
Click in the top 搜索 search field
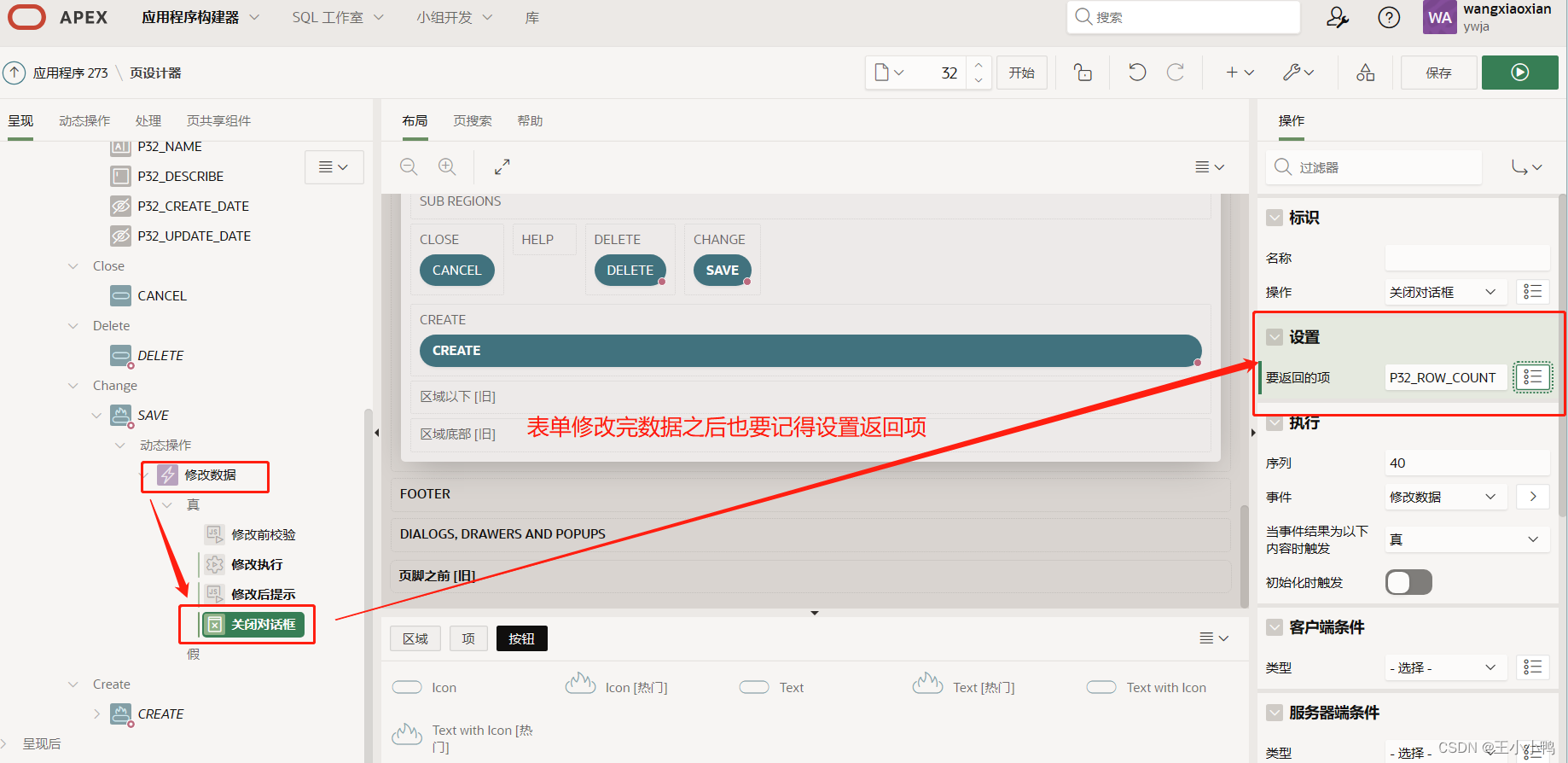[x=1183, y=17]
